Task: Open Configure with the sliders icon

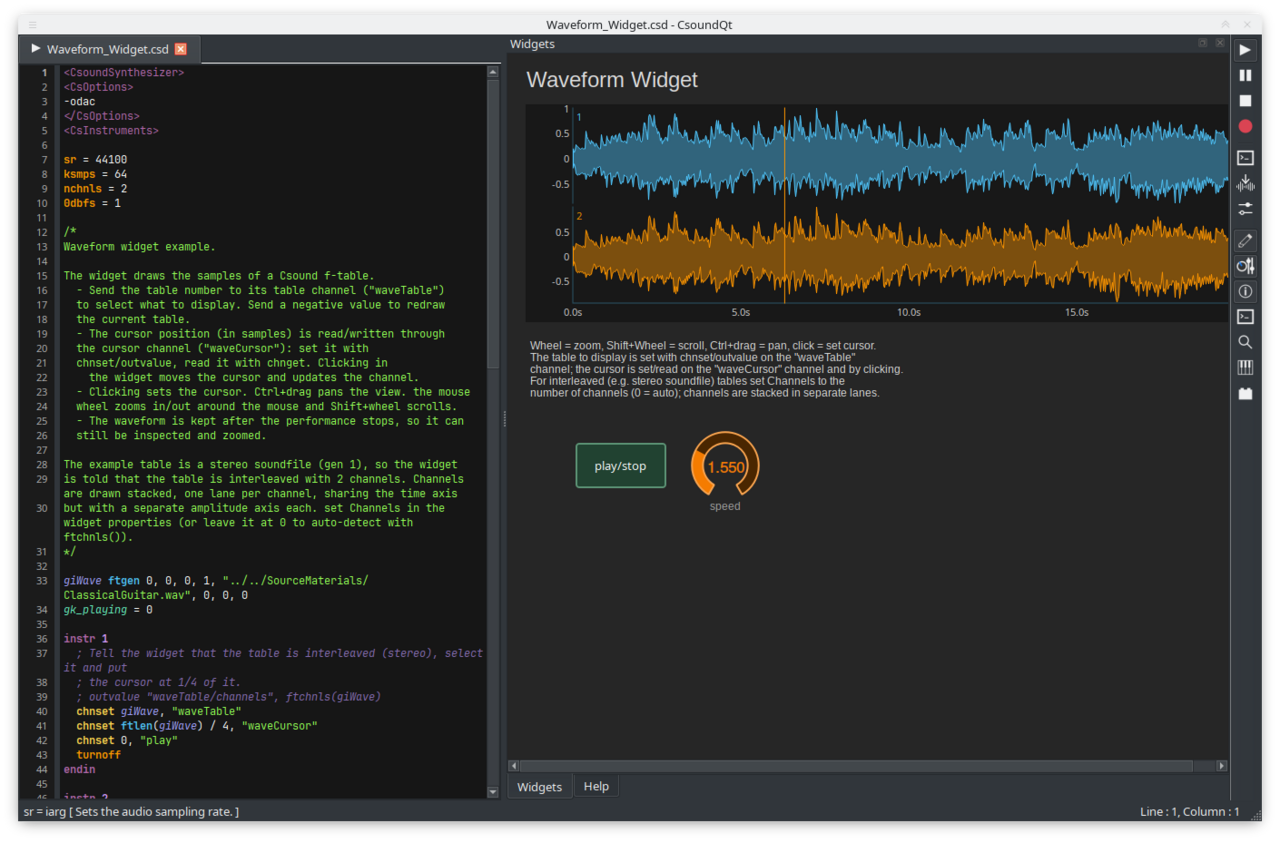Action: (1245, 208)
